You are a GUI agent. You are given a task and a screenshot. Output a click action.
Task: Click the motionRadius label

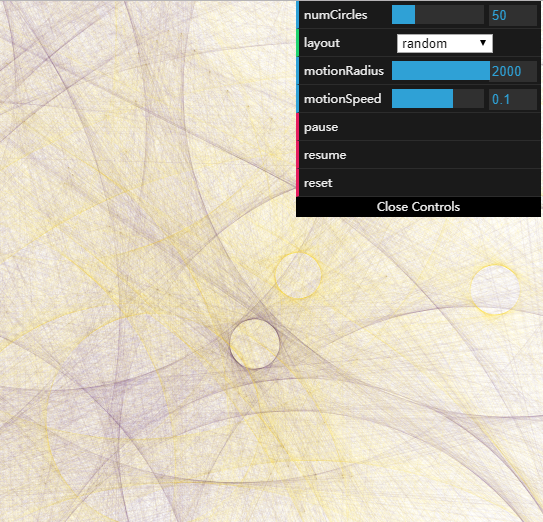(x=344, y=71)
